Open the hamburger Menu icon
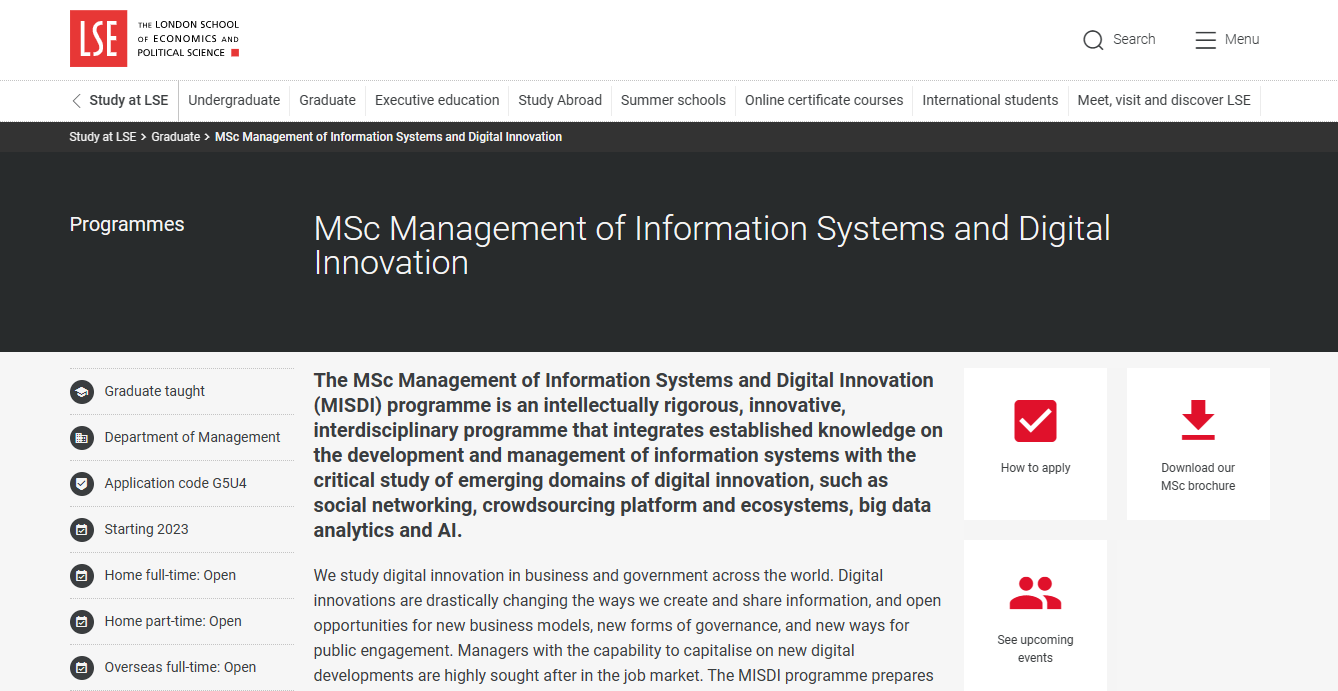The height and width of the screenshot is (691, 1338). click(x=1205, y=40)
